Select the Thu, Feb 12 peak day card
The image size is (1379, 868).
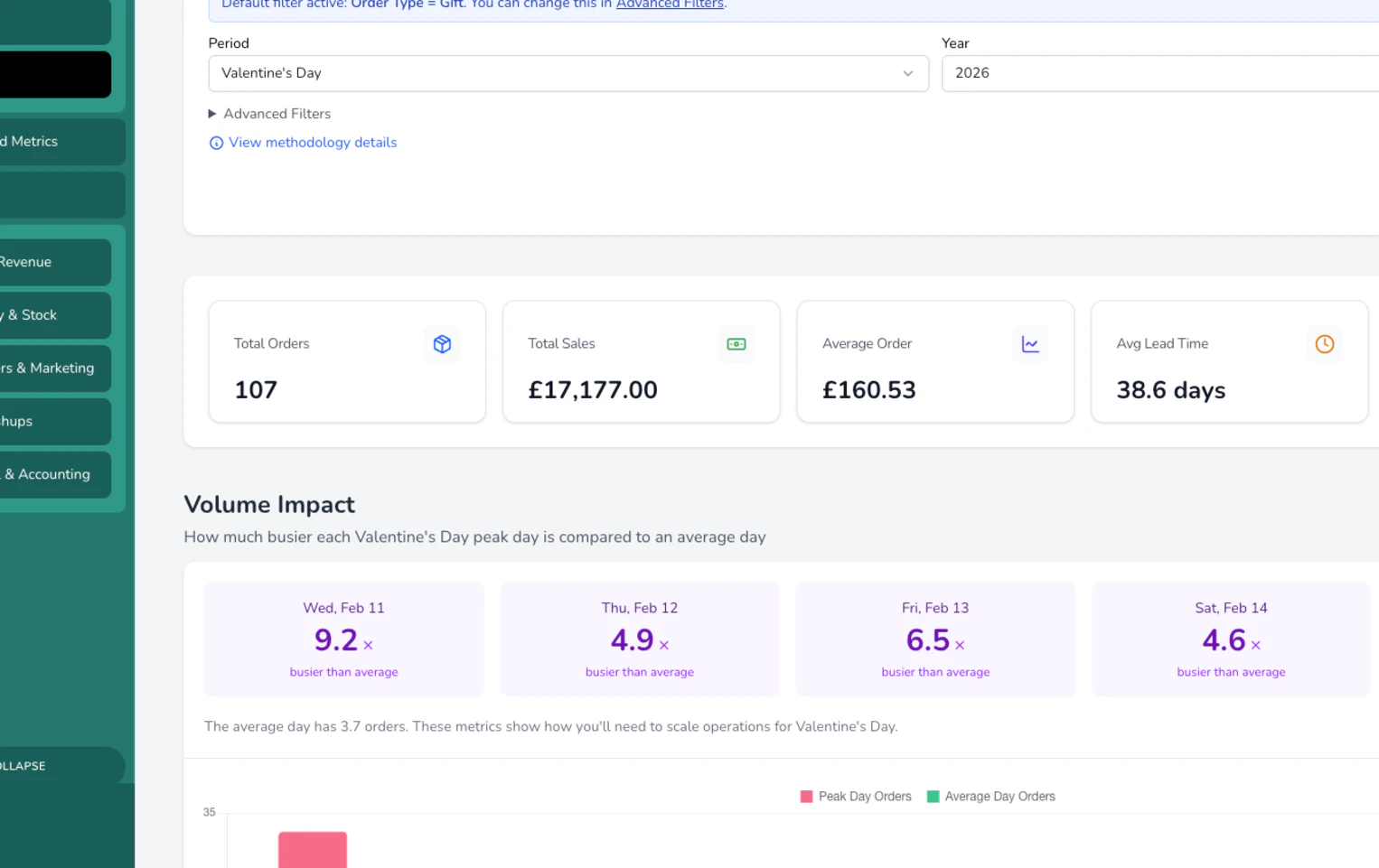pos(640,639)
